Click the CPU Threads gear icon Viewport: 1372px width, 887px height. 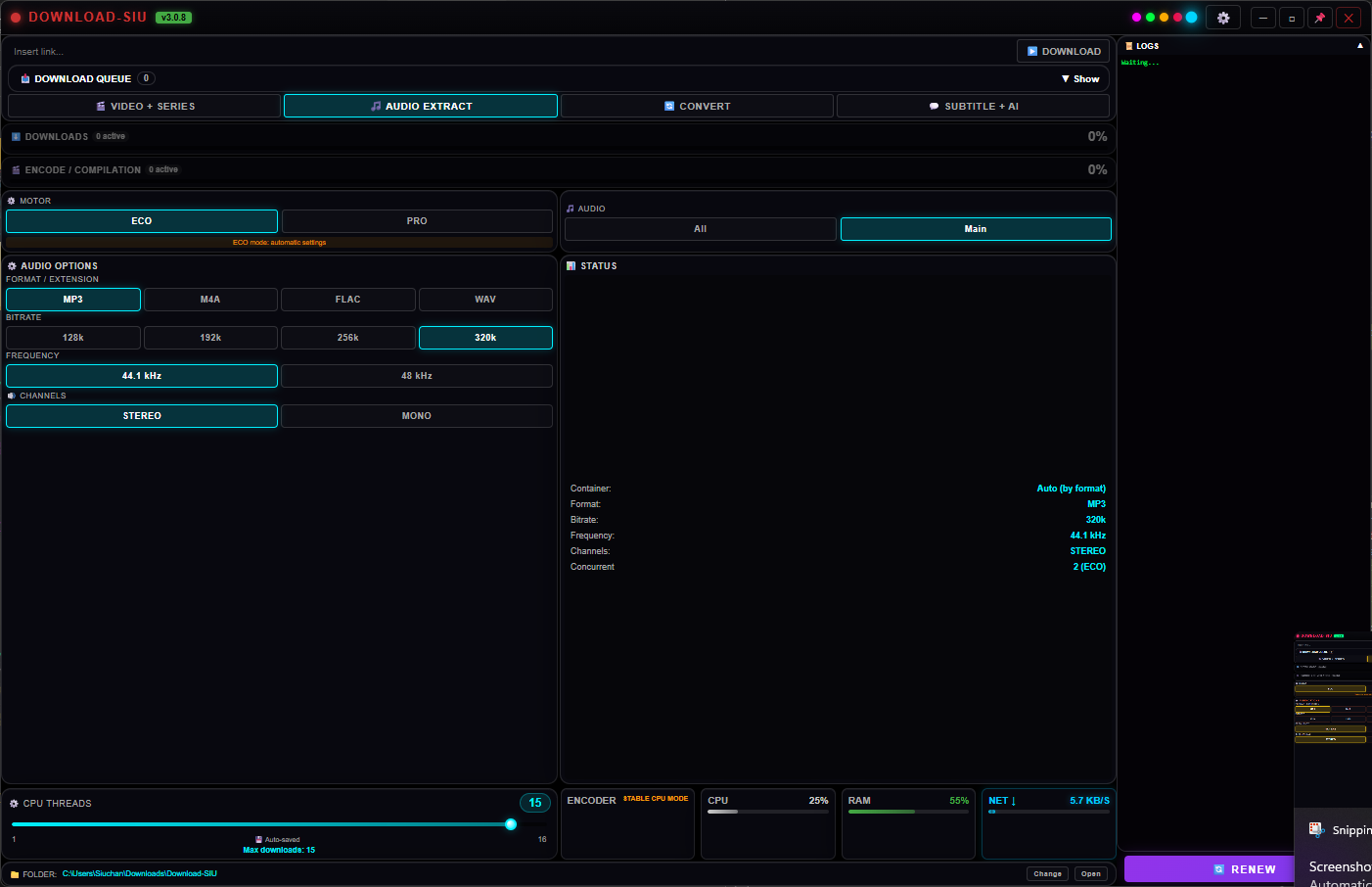[x=14, y=804]
